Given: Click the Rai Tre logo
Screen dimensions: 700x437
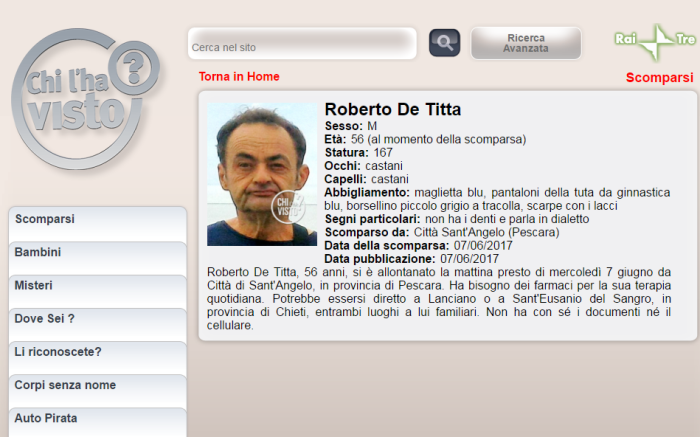Looking at the screenshot, I should point(655,41).
